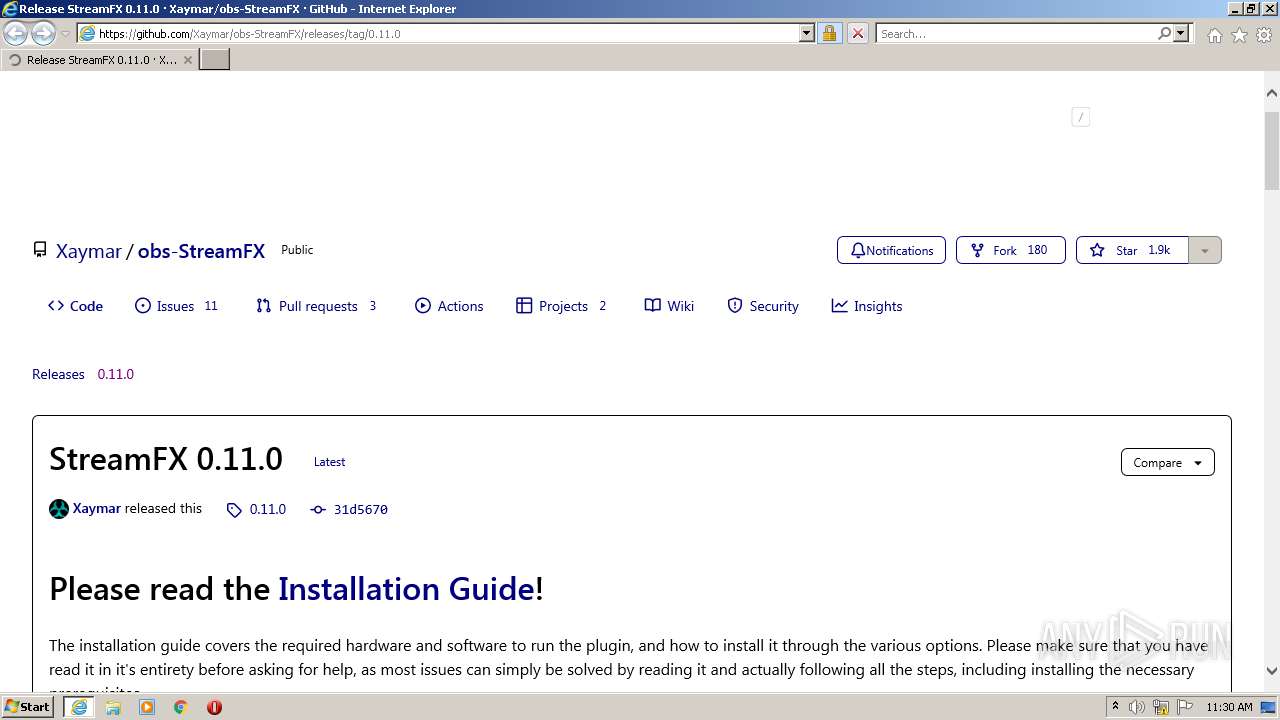
Task: Open the IE Tools gear icon
Action: pos(1264,35)
